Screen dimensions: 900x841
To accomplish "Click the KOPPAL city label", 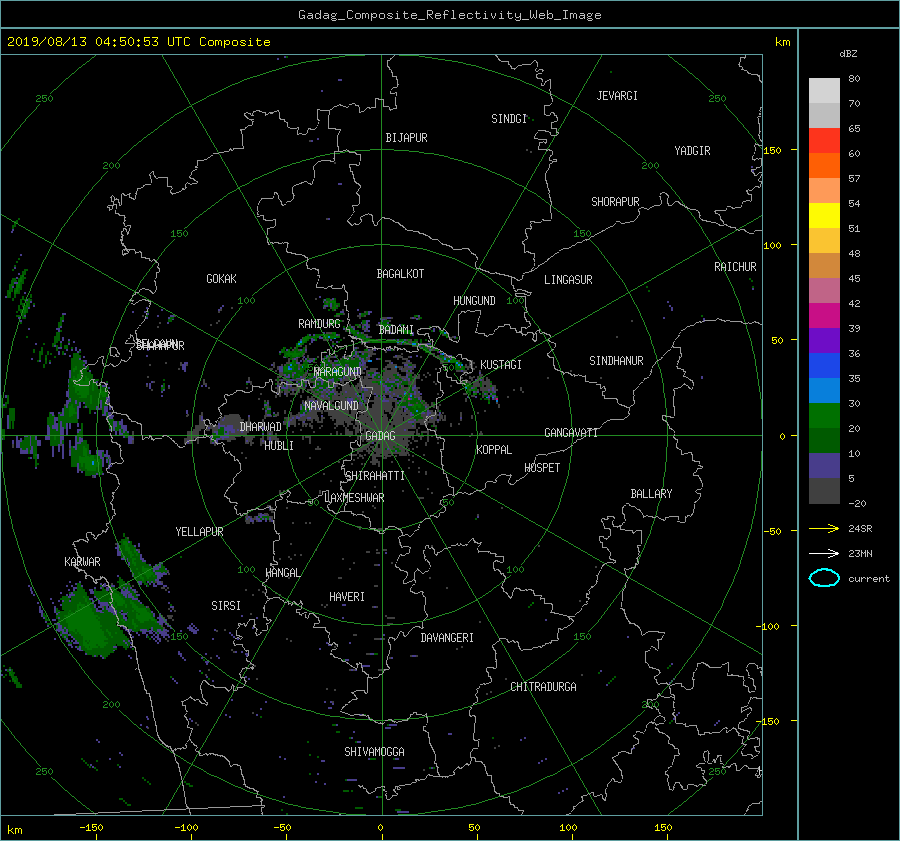I will tap(494, 450).
